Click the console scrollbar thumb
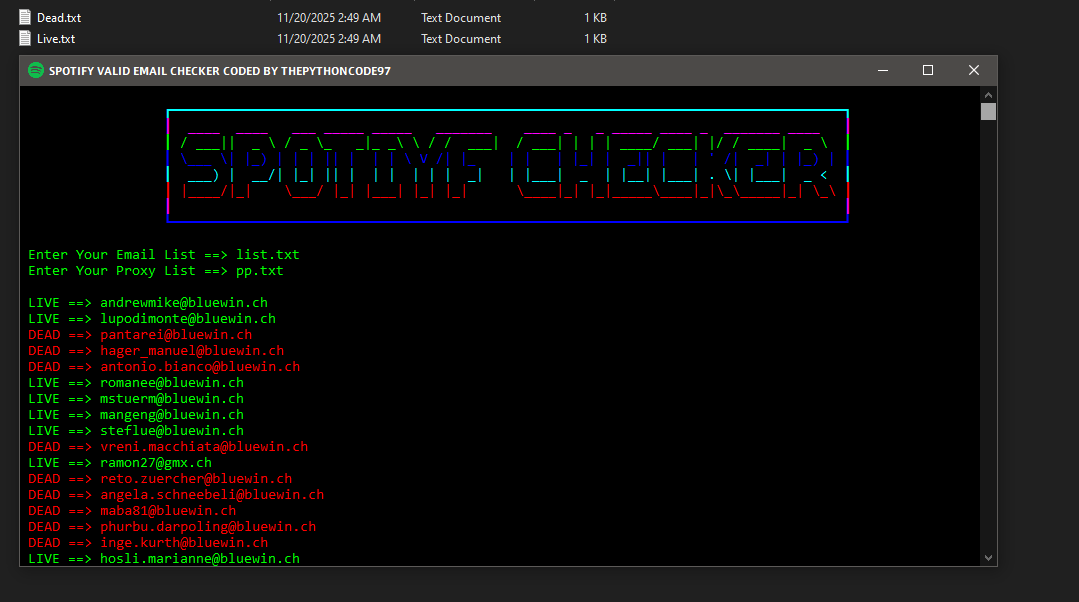Screen dimensions: 1079x602 point(988,111)
